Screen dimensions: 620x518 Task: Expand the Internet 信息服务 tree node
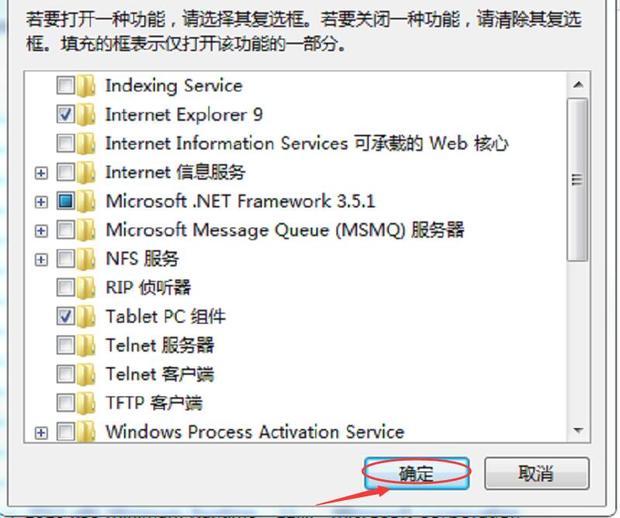pos(41,173)
